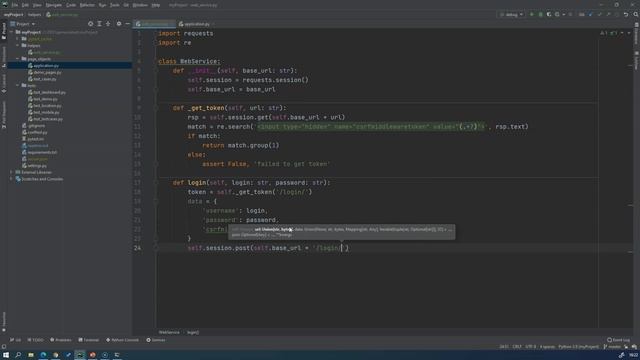Open Project panel settings gear
Viewport: 640px width, 360px height.
point(119,24)
